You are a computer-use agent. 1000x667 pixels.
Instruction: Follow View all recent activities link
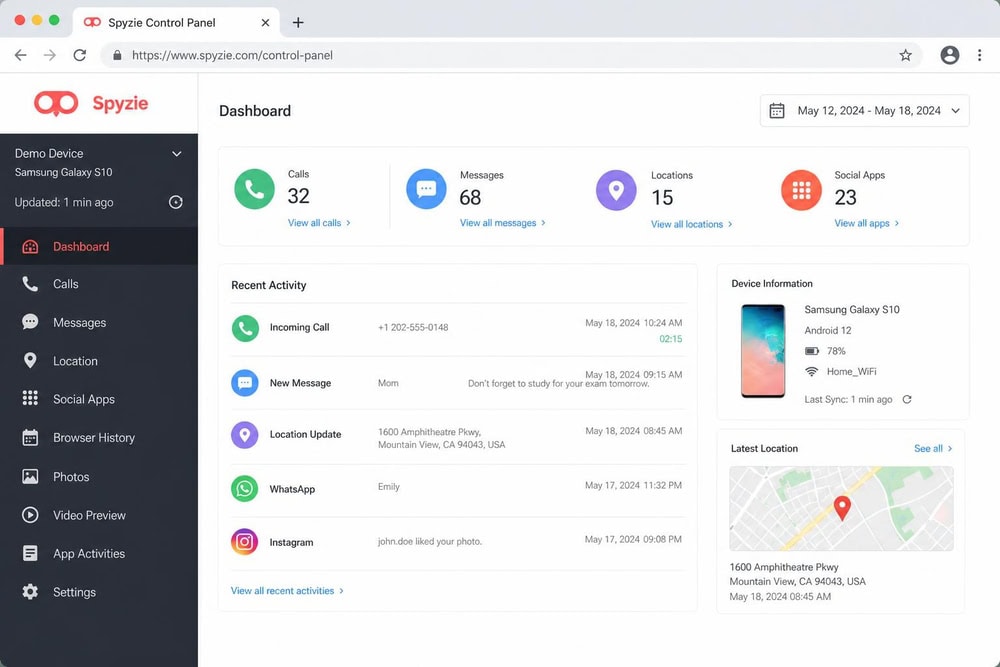click(x=287, y=590)
